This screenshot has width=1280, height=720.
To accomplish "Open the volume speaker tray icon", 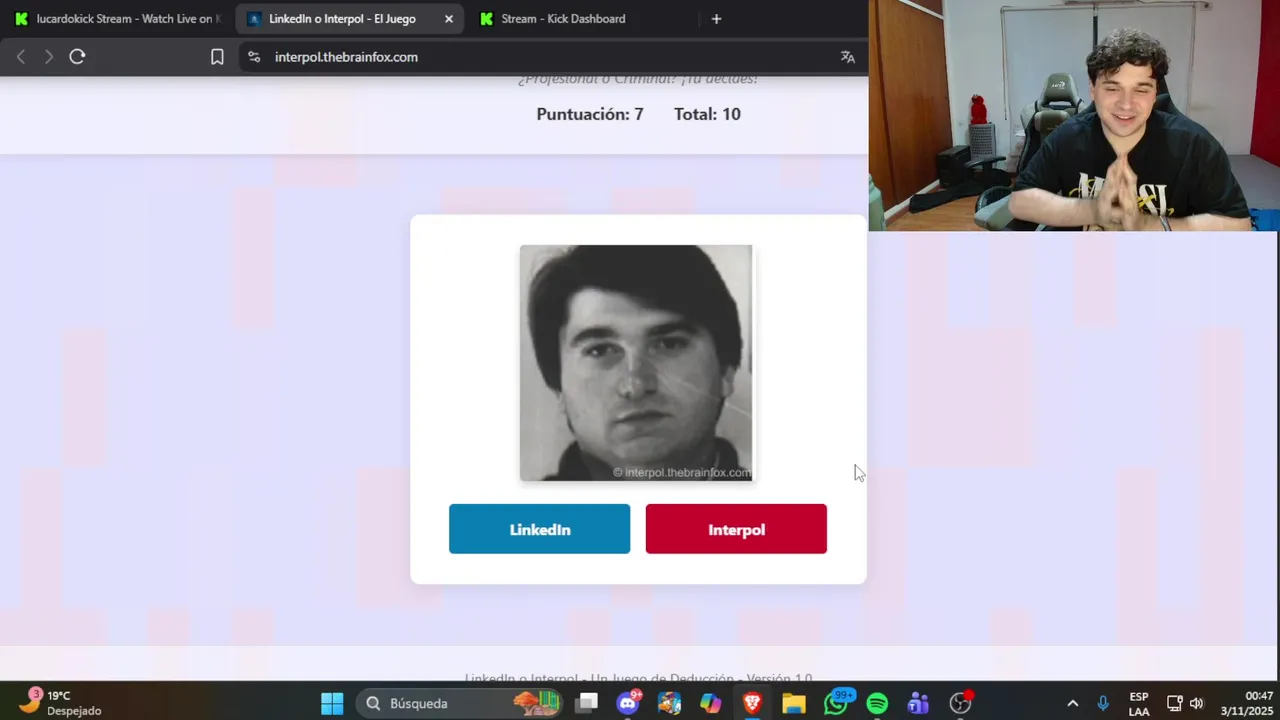I will tap(1196, 703).
